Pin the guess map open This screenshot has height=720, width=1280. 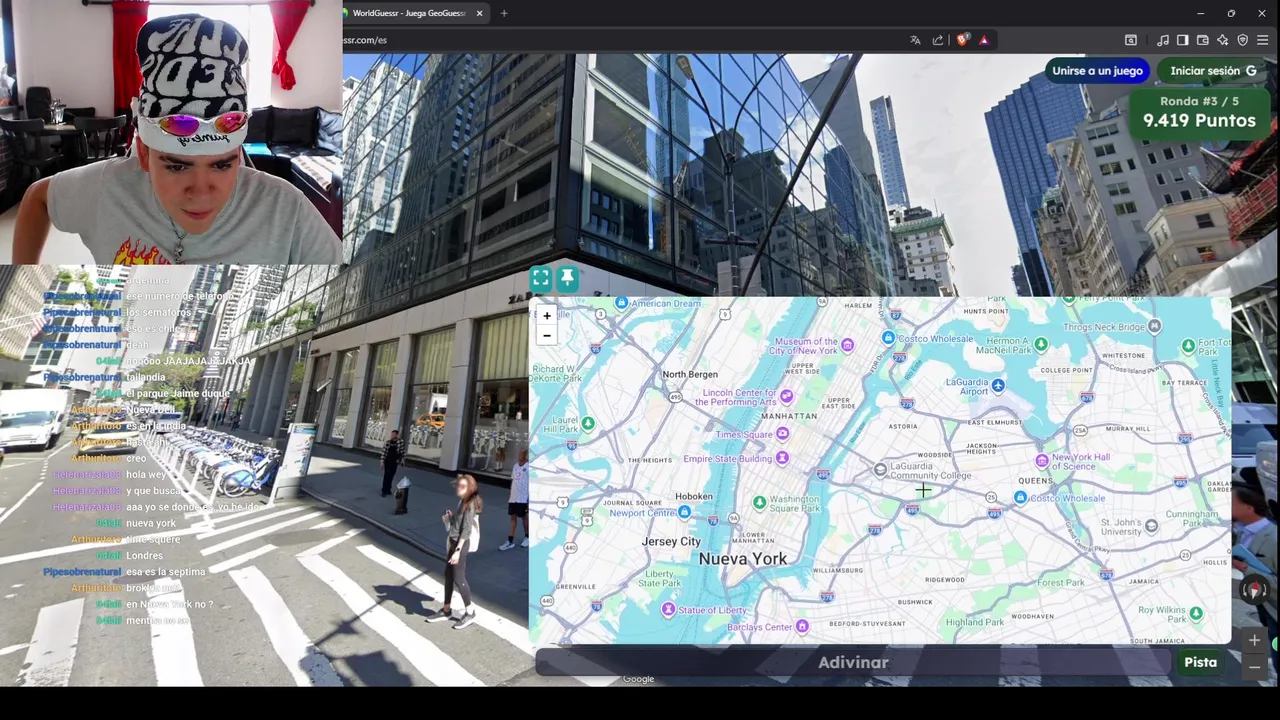[567, 278]
